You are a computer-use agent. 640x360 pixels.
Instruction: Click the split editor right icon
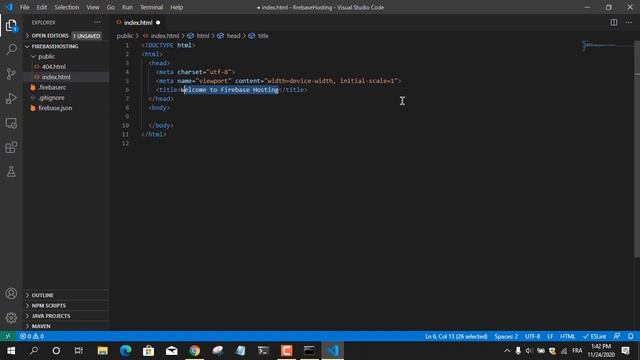pos(613,22)
